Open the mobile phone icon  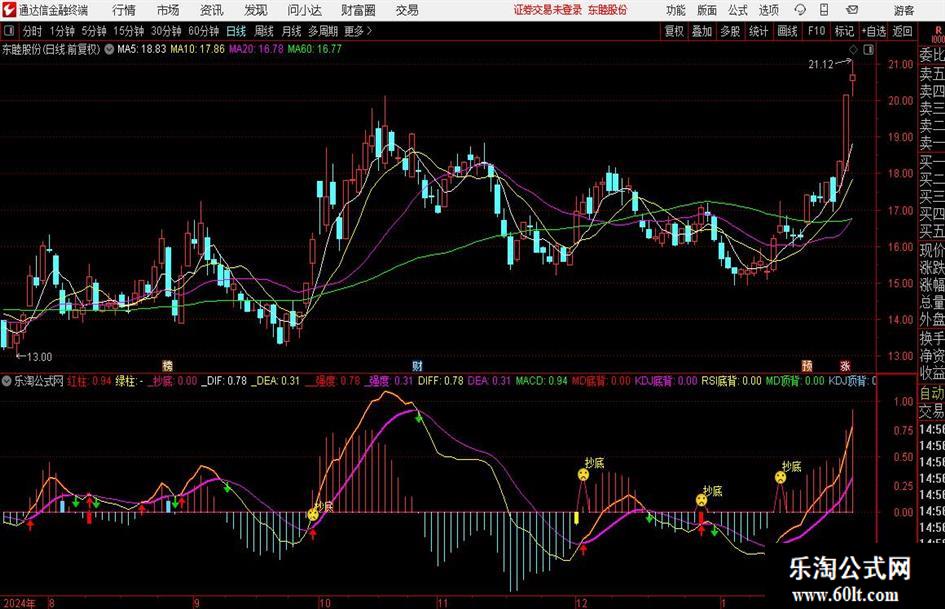click(x=824, y=10)
